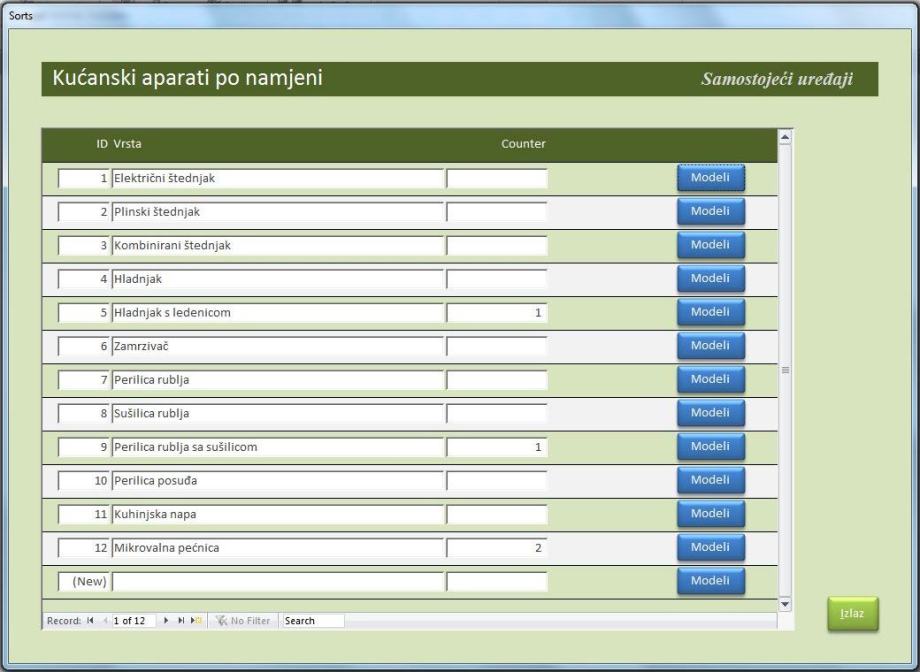920x672 pixels.
Task: Open Modeli for Mikrovalna pećnica
Action: click(x=711, y=547)
